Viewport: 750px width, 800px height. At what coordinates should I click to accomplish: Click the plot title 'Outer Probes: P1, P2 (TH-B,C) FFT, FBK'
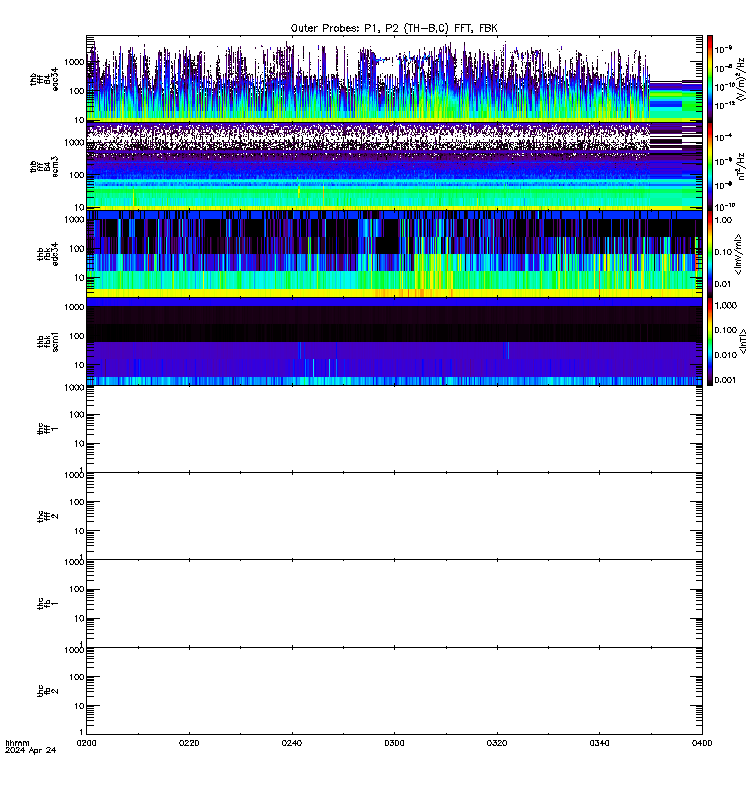coord(394,29)
